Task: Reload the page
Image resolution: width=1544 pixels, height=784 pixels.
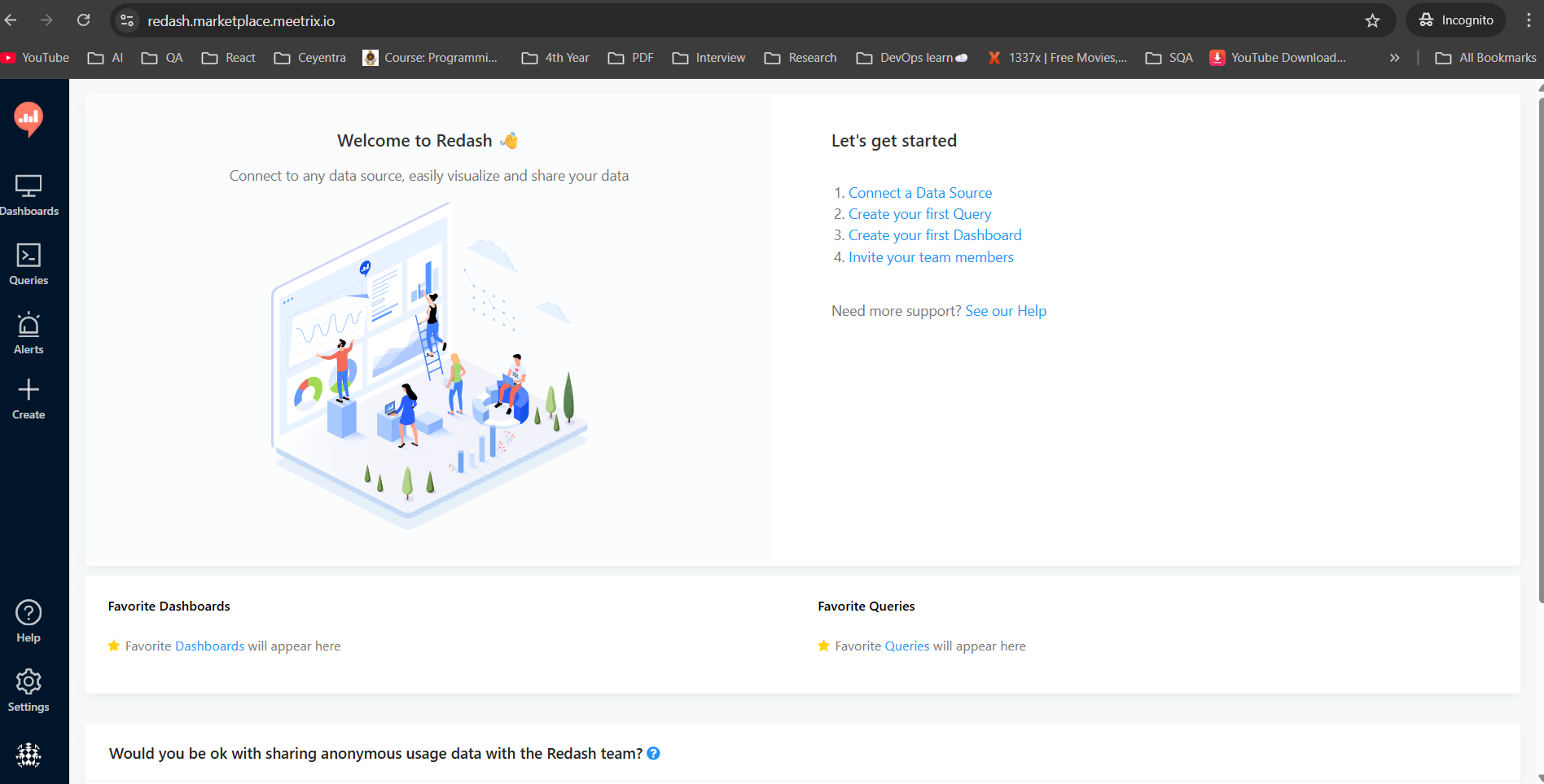Action: click(x=83, y=20)
